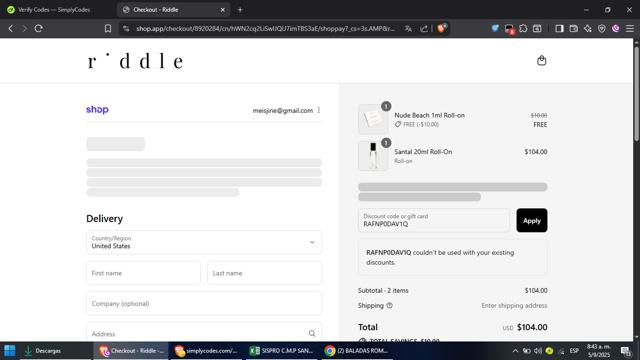
Task: Switch to Verify Codes SimplyCodes tab
Action: coord(54,9)
